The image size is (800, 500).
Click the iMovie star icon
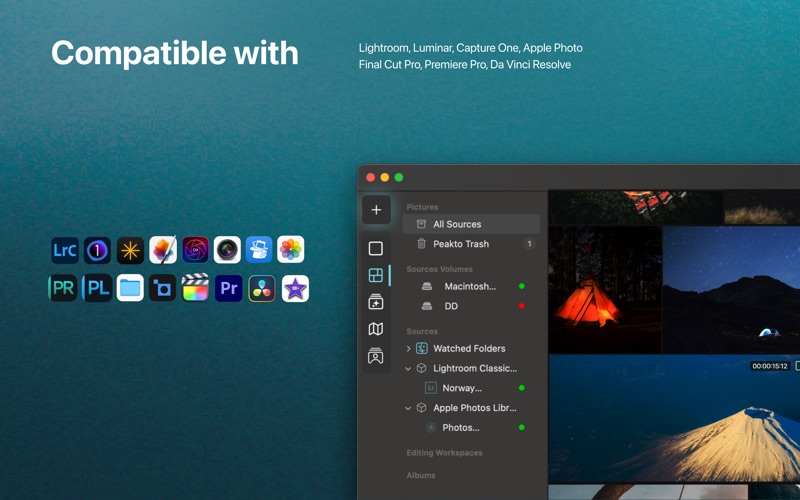point(295,289)
